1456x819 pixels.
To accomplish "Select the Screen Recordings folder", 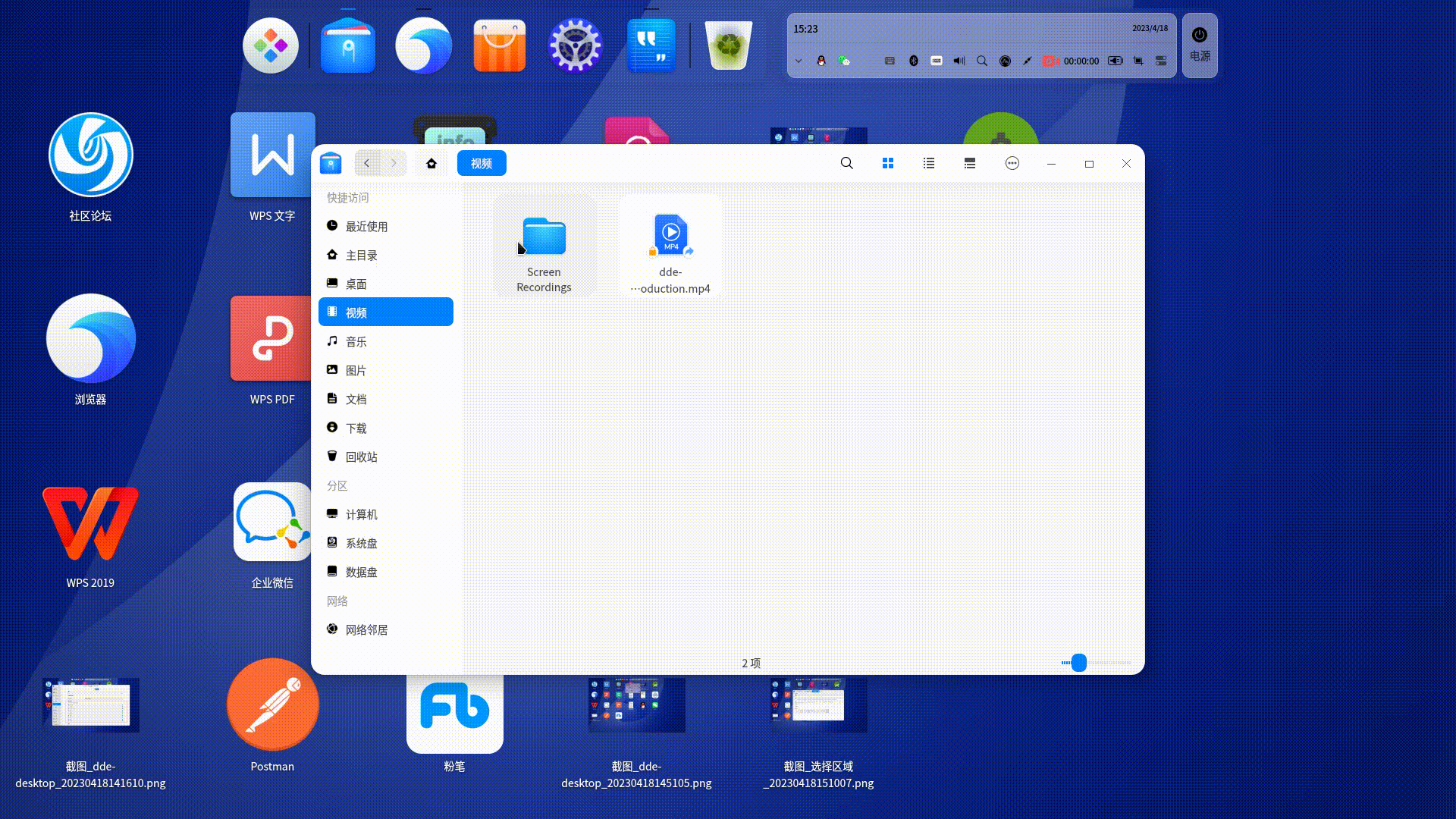I will click(x=544, y=246).
